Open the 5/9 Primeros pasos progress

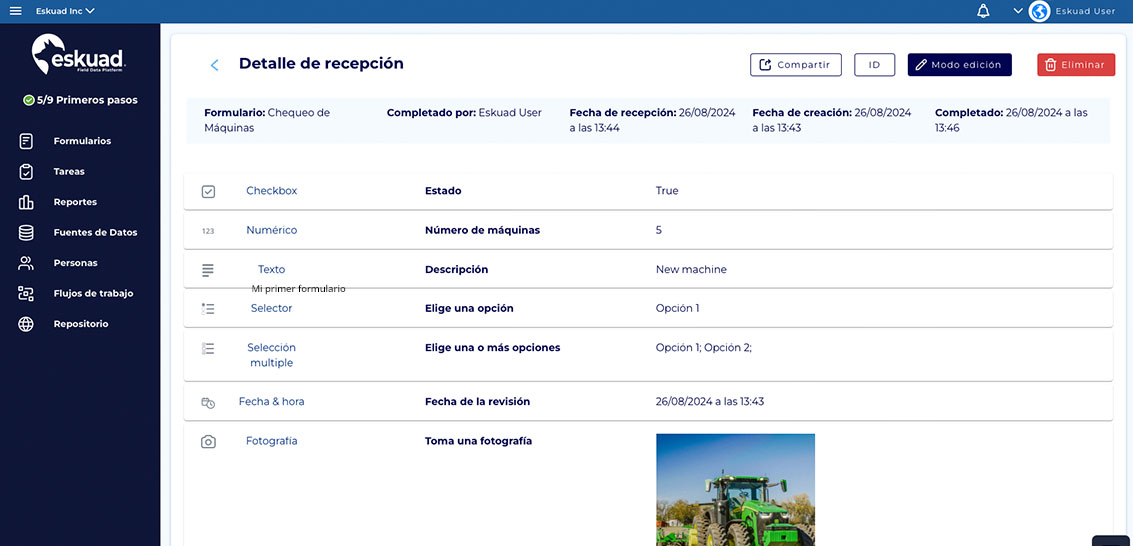point(80,100)
